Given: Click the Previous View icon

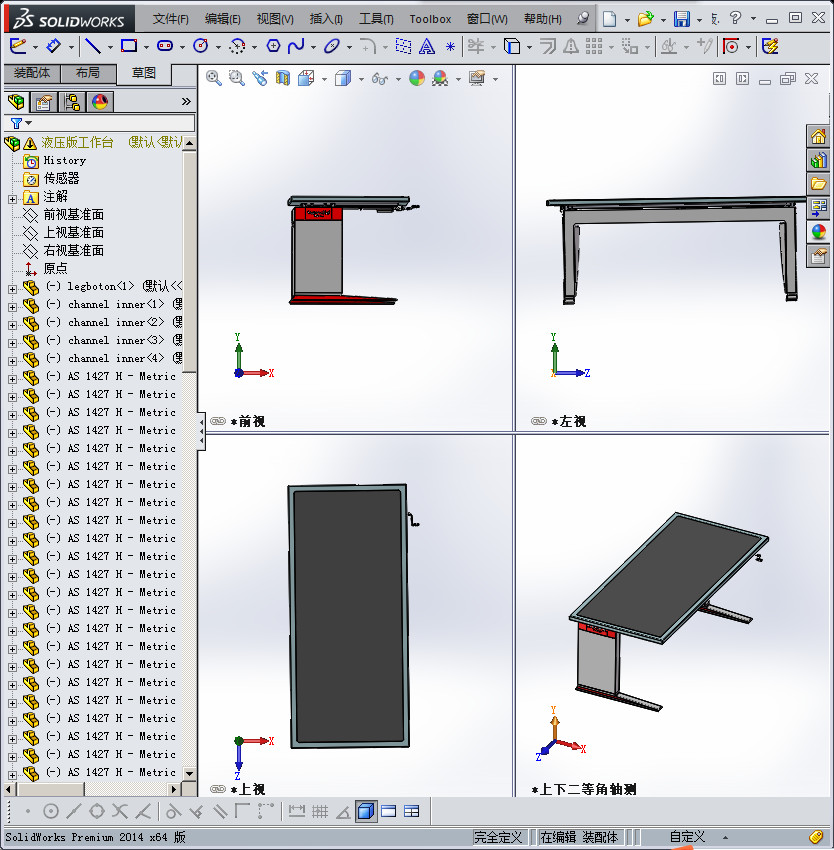Looking at the screenshot, I should (x=260, y=79).
